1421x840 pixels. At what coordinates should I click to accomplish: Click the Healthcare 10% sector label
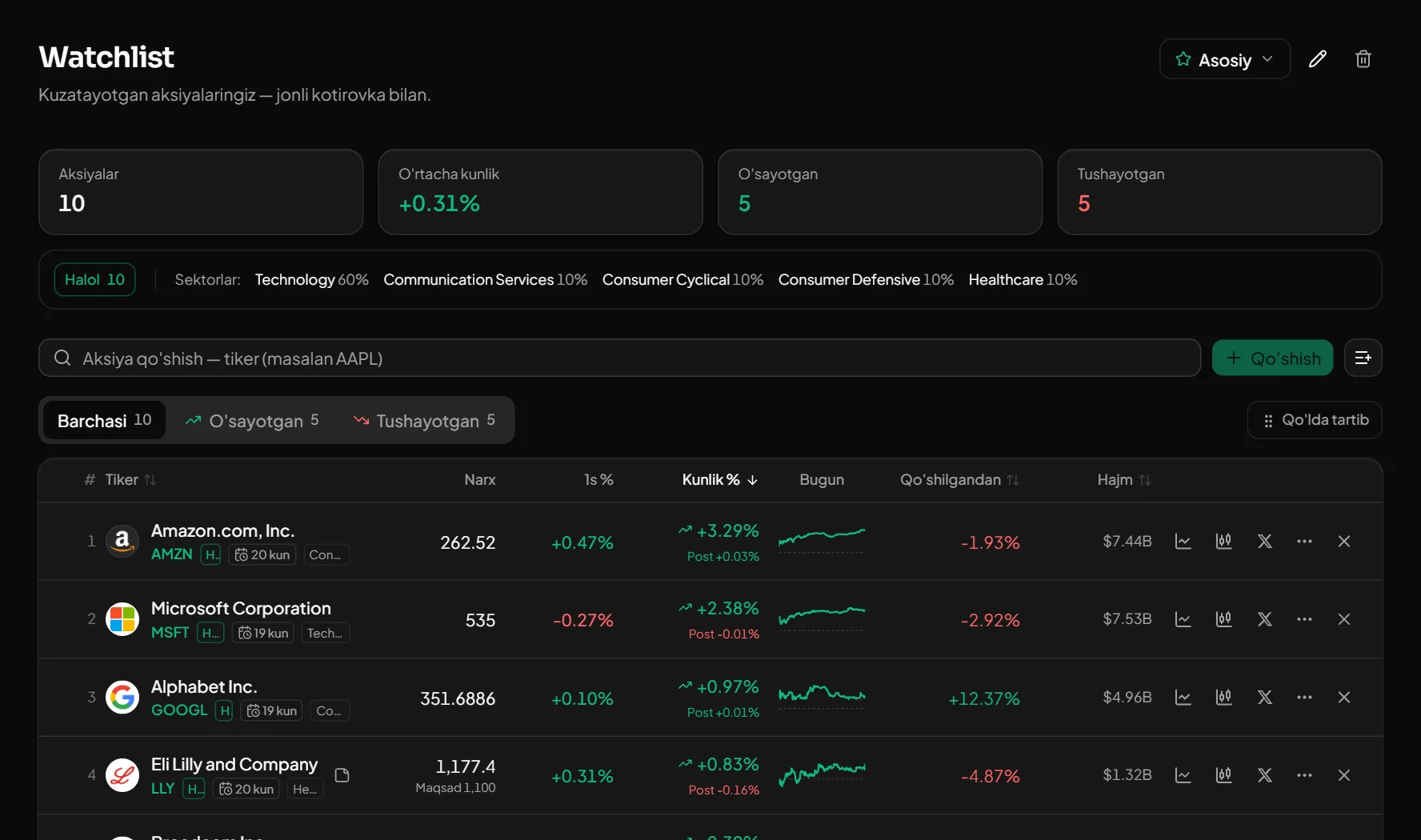[x=1023, y=280]
